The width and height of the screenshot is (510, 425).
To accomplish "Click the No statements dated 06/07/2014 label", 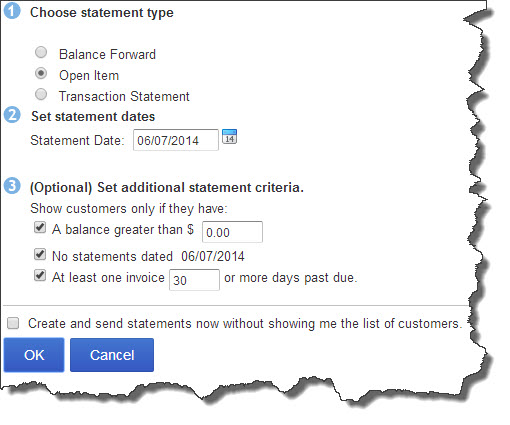I will 148,256.
